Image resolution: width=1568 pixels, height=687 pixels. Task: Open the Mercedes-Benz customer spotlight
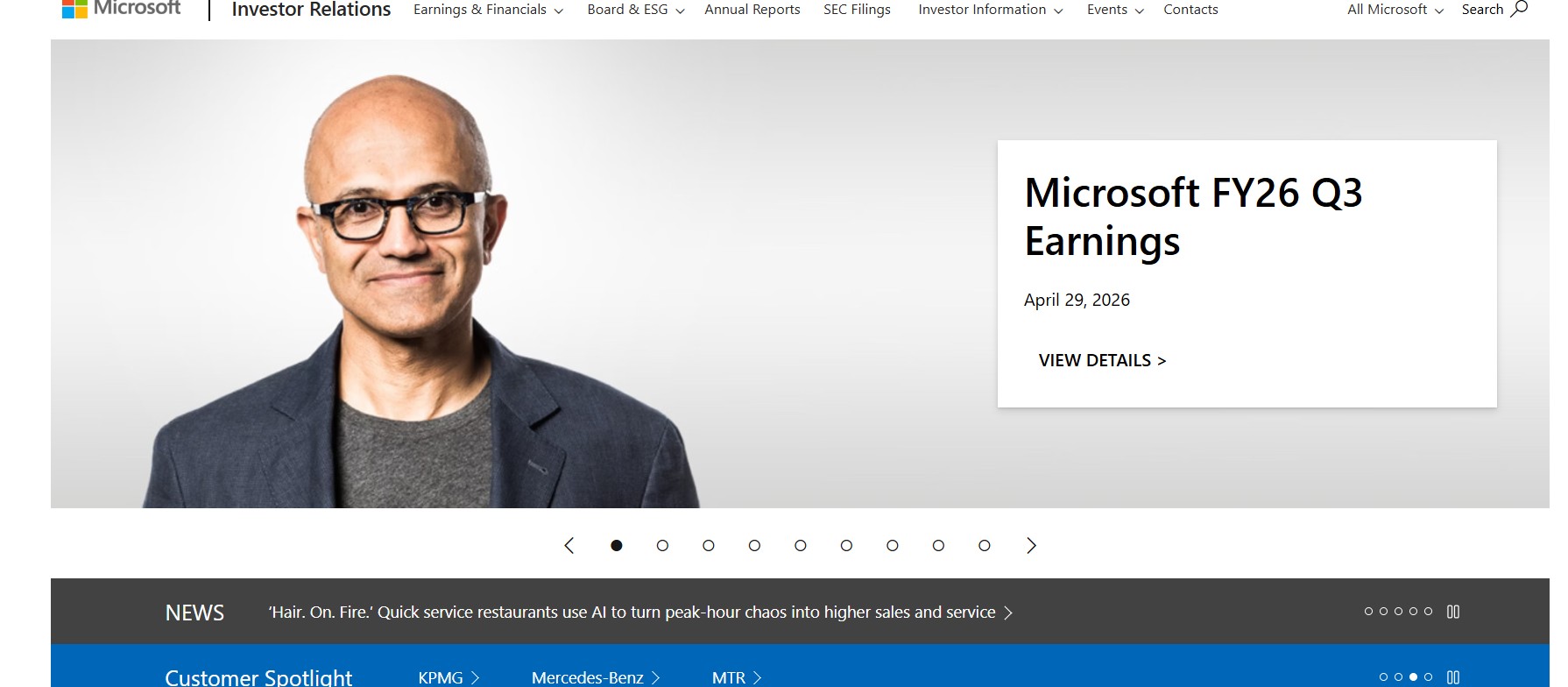(596, 677)
